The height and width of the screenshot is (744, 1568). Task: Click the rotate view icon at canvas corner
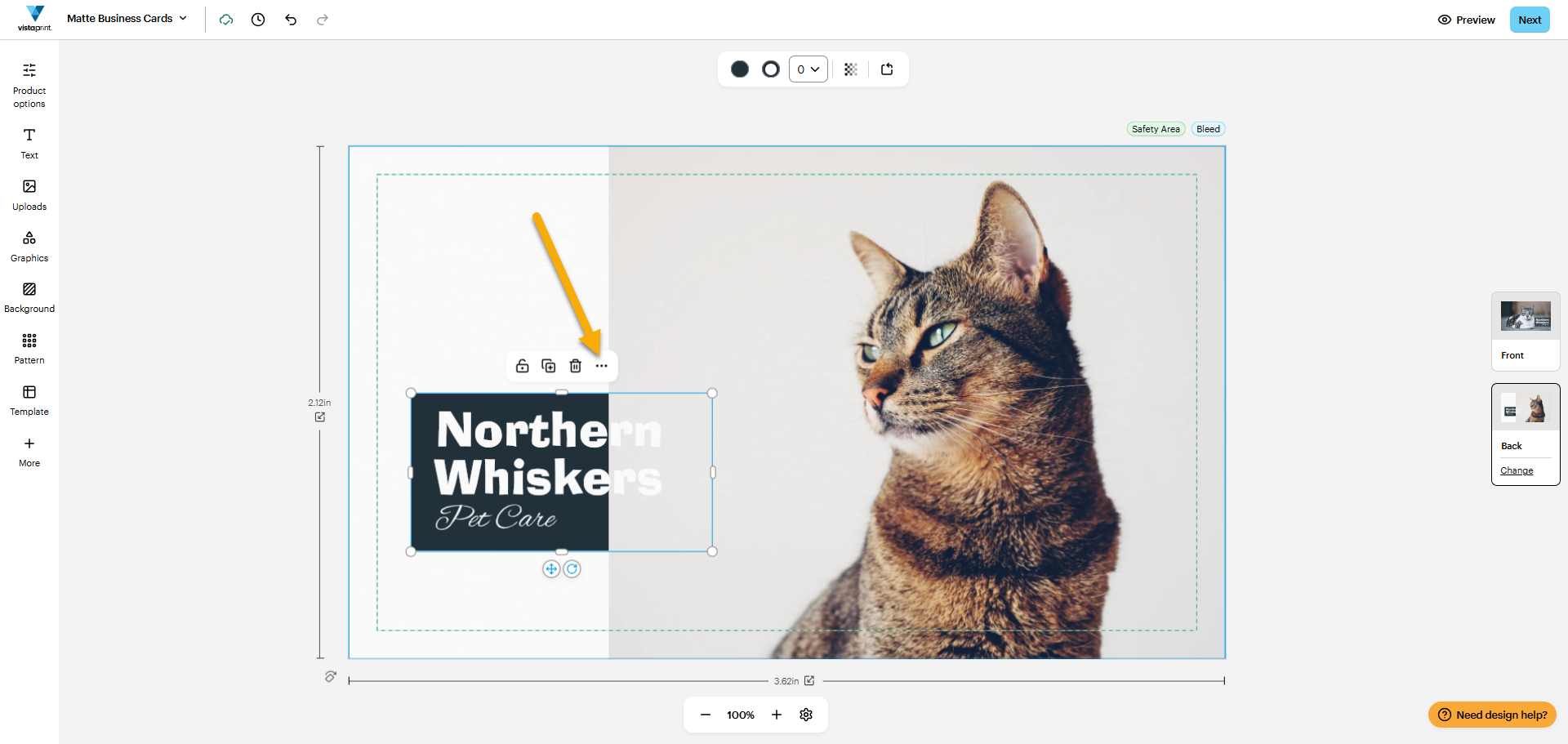click(330, 676)
